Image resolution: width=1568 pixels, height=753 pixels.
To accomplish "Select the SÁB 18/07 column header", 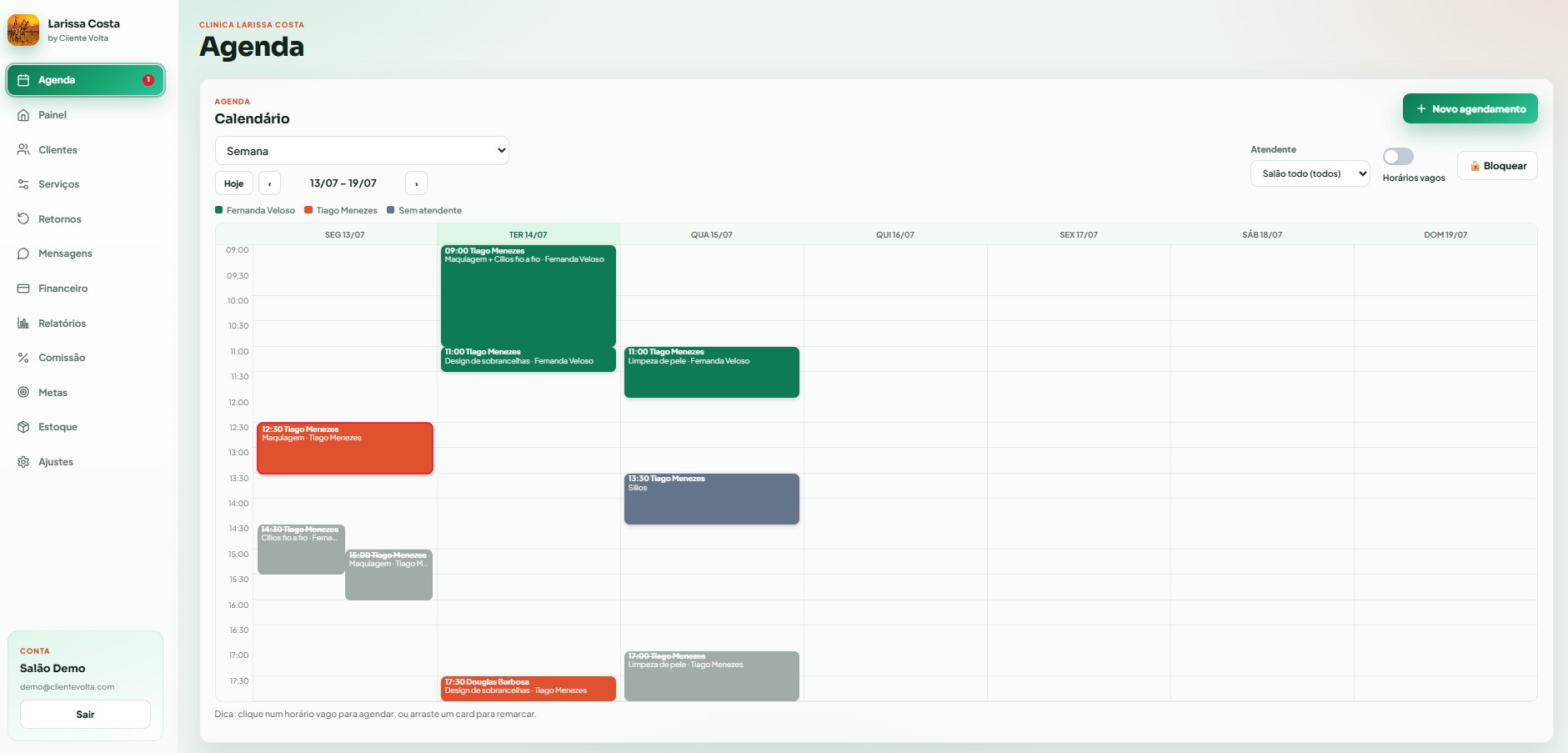I will [1262, 234].
